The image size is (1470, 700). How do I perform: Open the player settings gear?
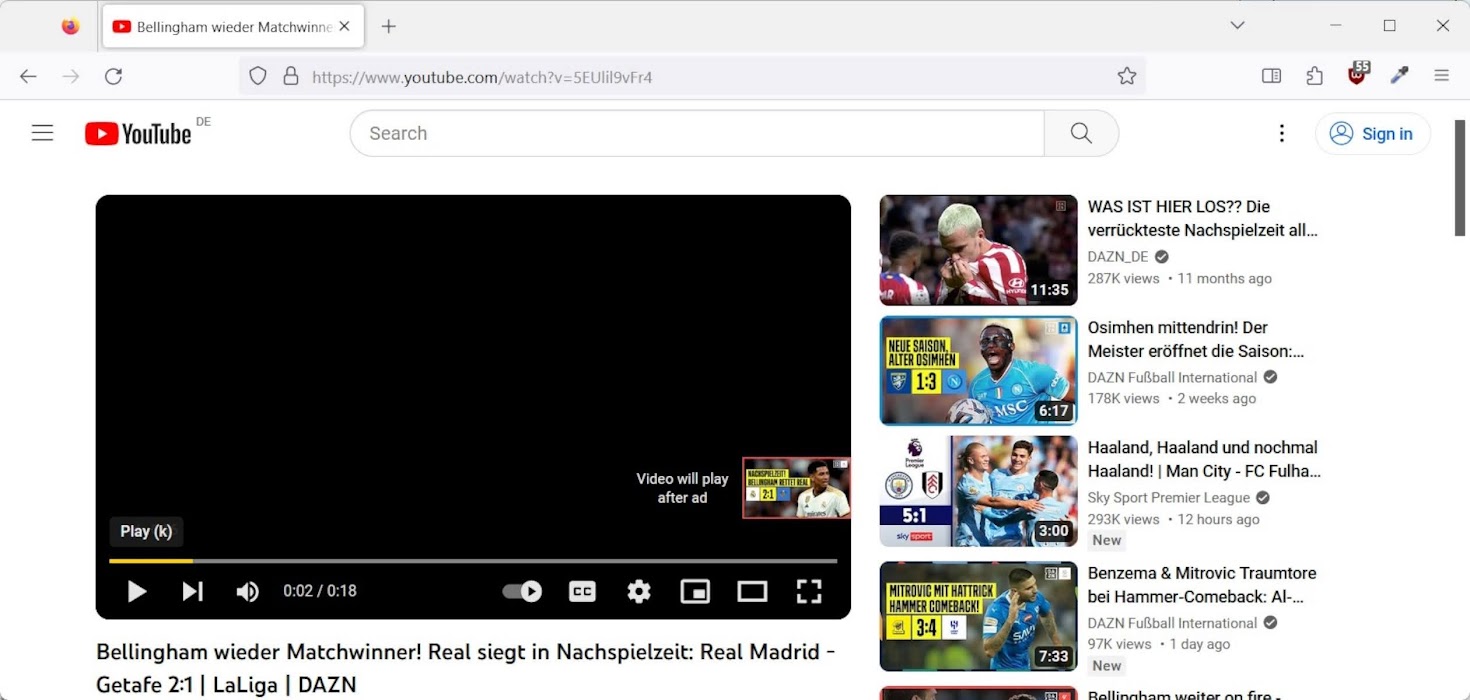(639, 591)
